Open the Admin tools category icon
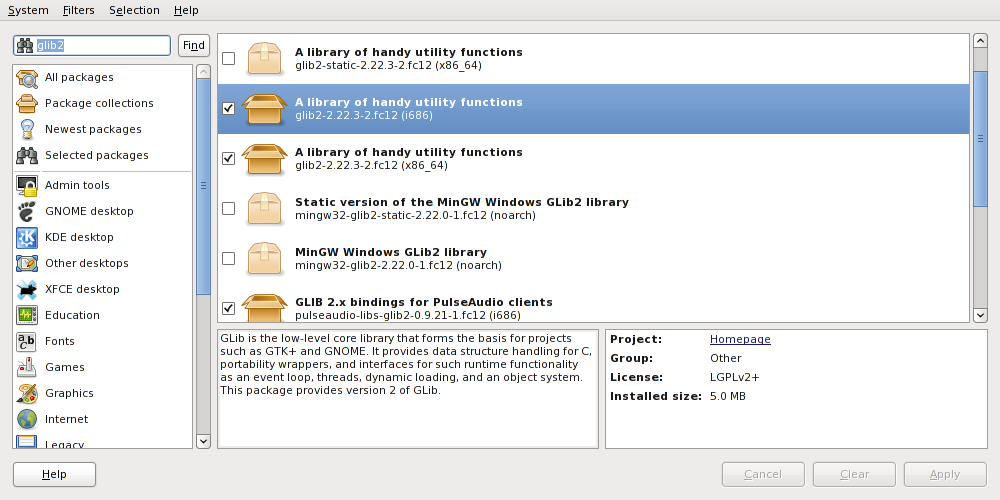The height and width of the screenshot is (500, 1000). pyautogui.click(x=27, y=185)
